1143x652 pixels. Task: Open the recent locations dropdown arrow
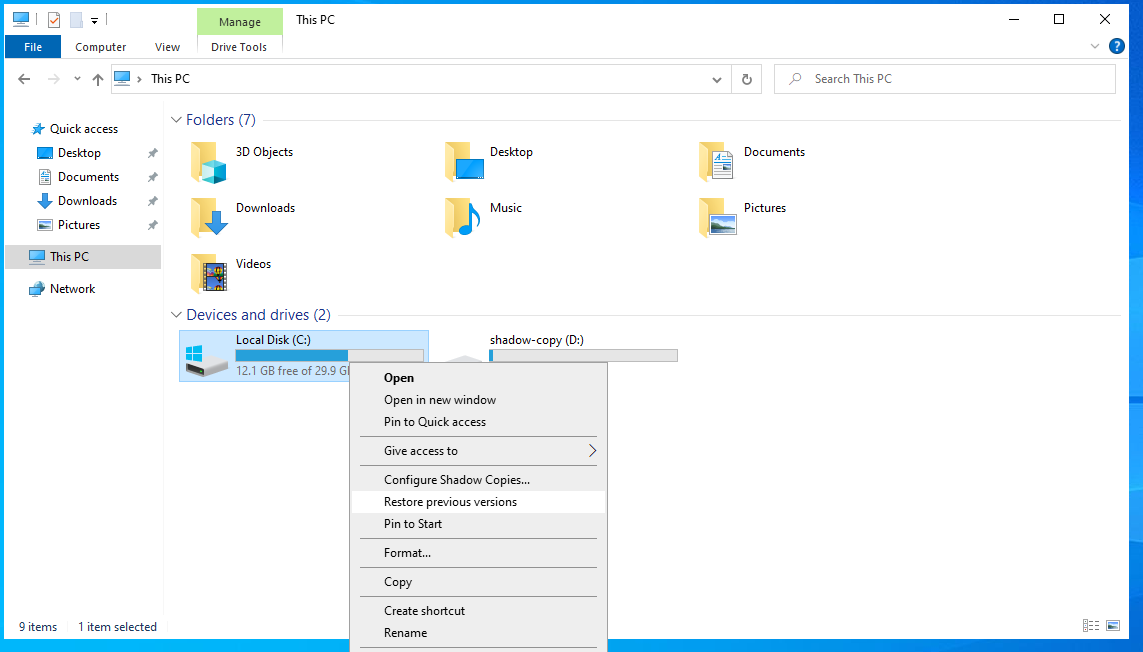point(77,79)
